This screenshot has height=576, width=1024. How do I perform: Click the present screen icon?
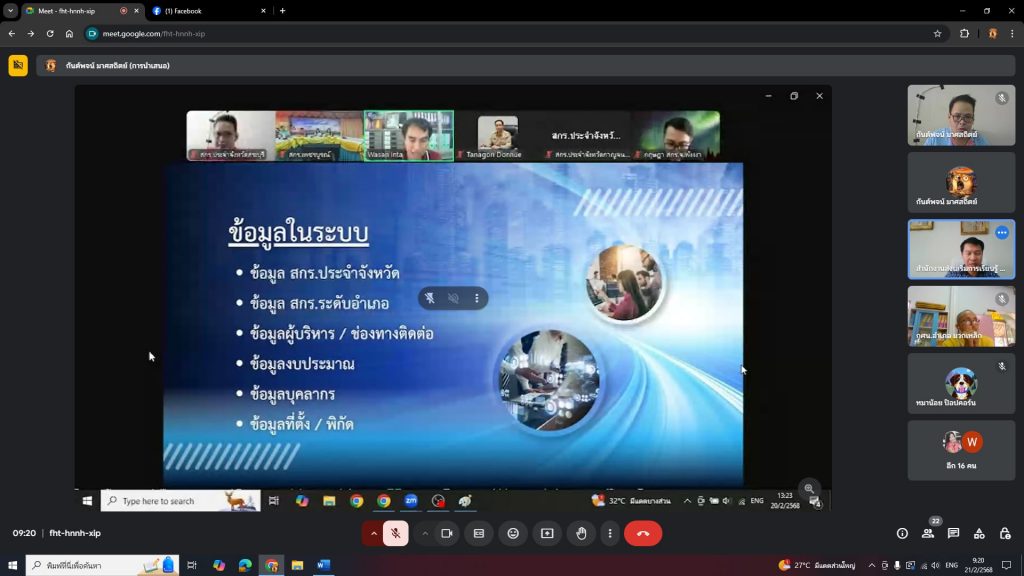[x=547, y=534]
